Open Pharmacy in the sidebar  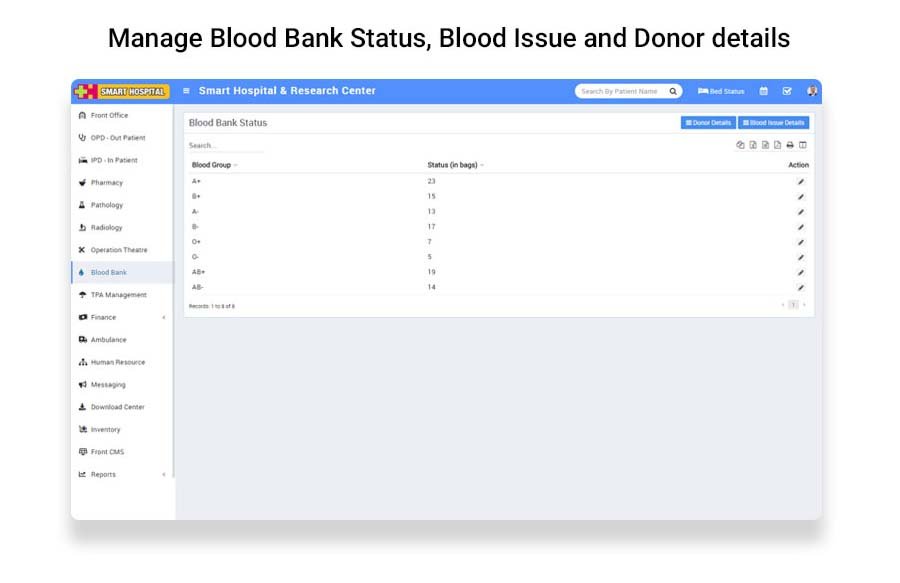point(106,183)
